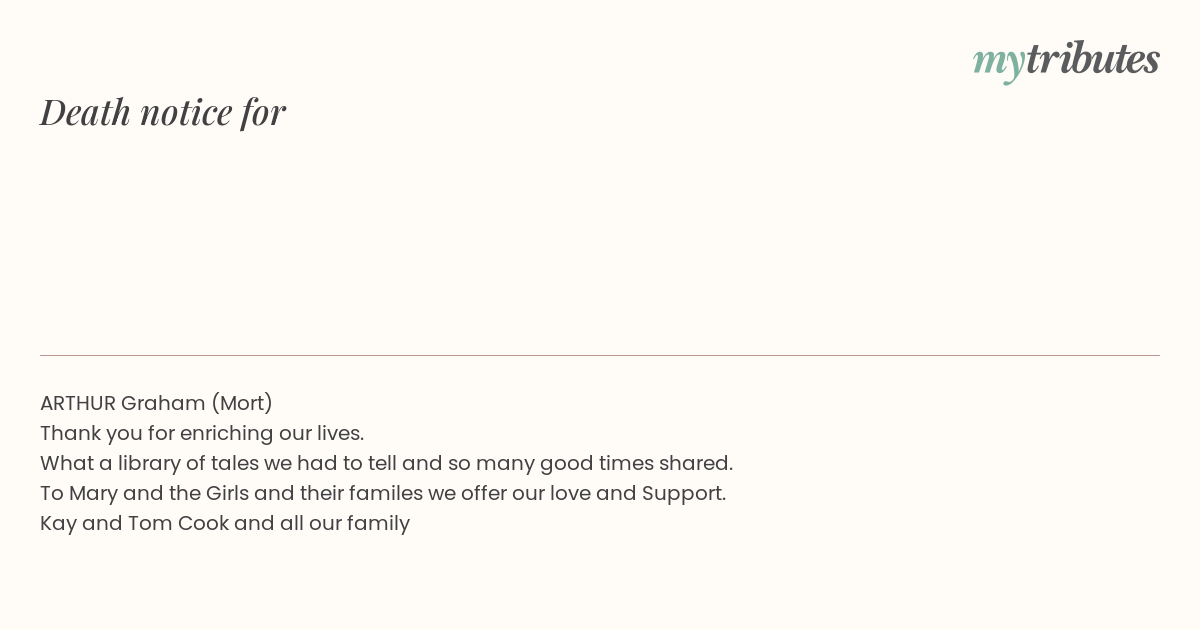Click the capitalized word "ARTHUR"
The image size is (1200, 630).
tap(78, 403)
